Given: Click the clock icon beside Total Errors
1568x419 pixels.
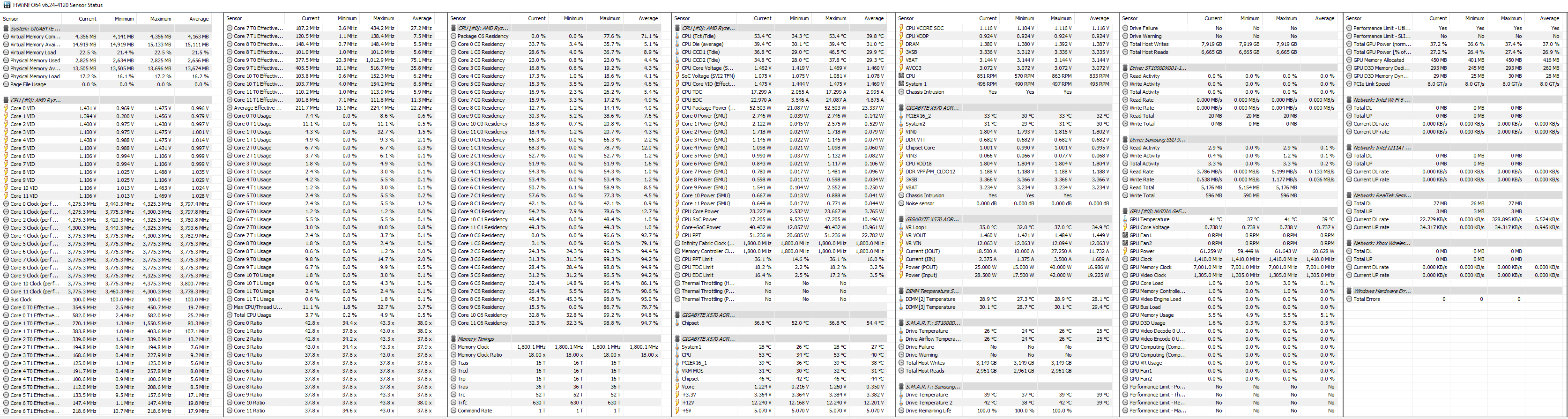Looking at the screenshot, I should tap(1350, 299).
